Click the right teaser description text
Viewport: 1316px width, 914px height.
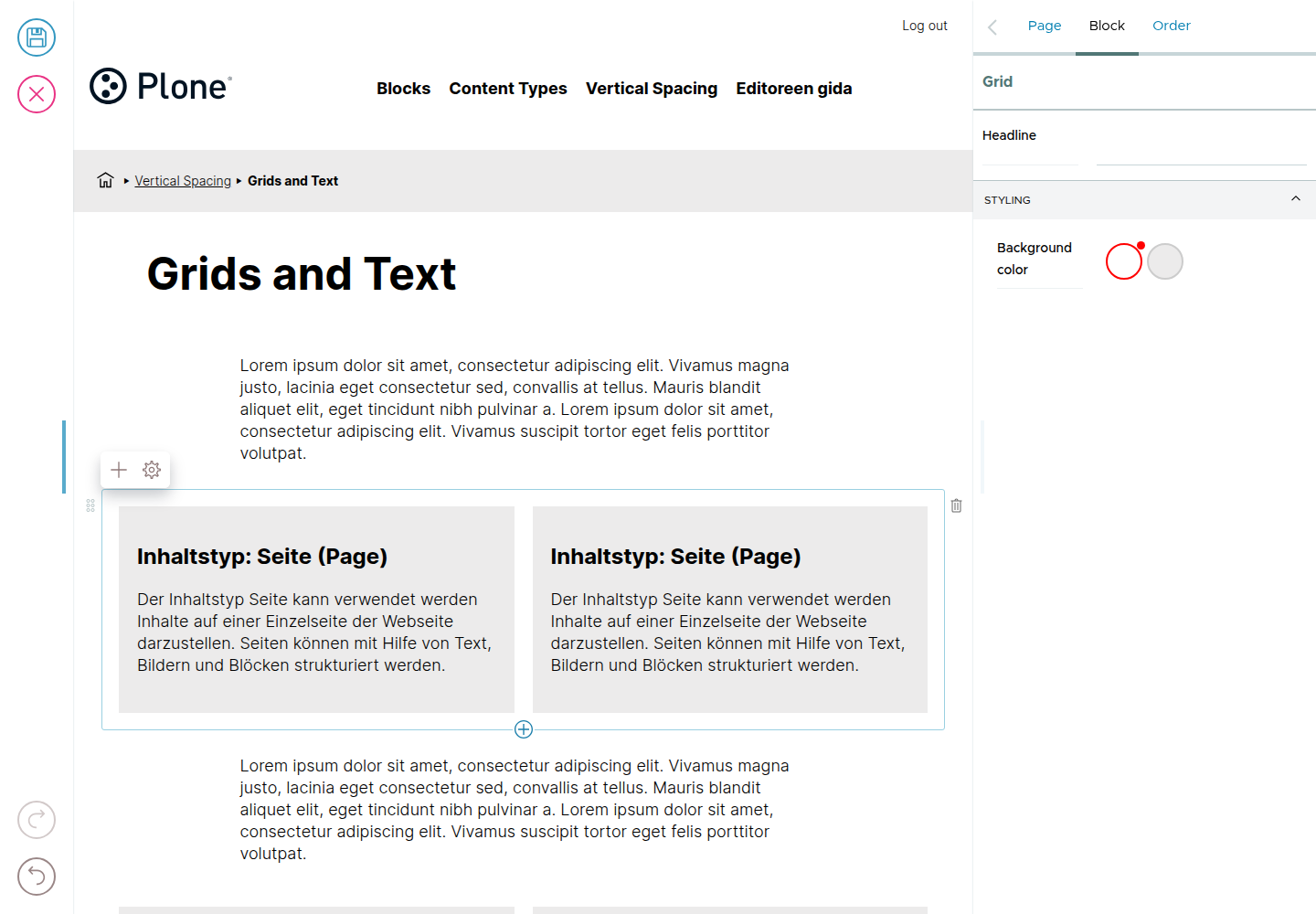[727, 632]
